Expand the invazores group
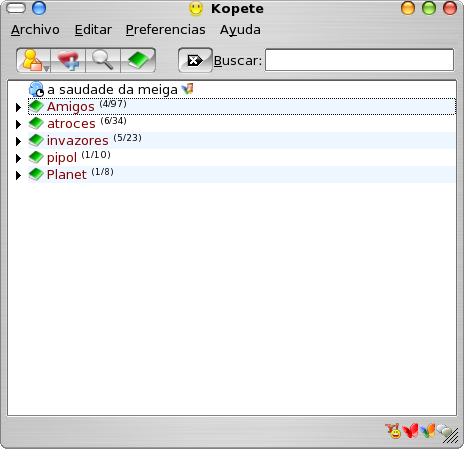This screenshot has width=464, height=449. [x=18, y=141]
